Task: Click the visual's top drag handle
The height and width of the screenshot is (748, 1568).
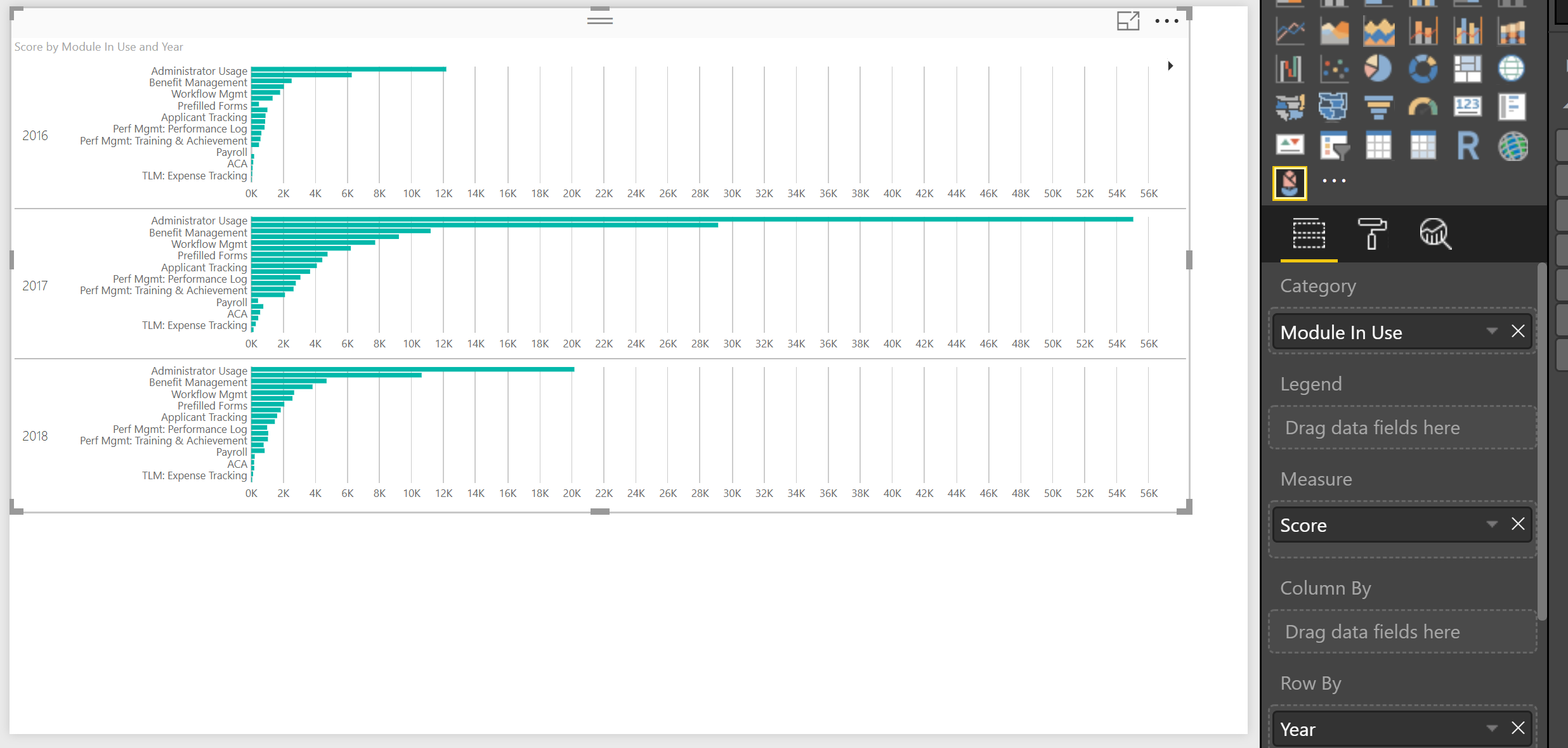Action: click(x=599, y=20)
